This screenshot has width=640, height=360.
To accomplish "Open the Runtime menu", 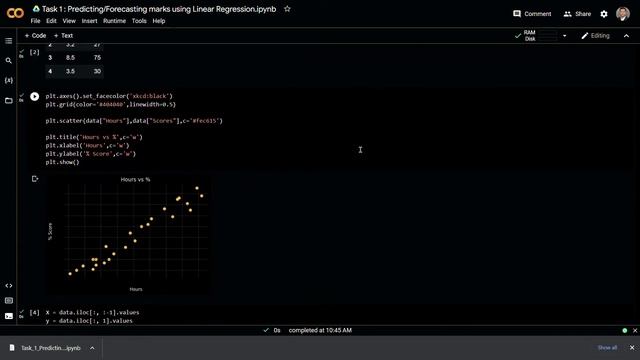I will [114, 21].
